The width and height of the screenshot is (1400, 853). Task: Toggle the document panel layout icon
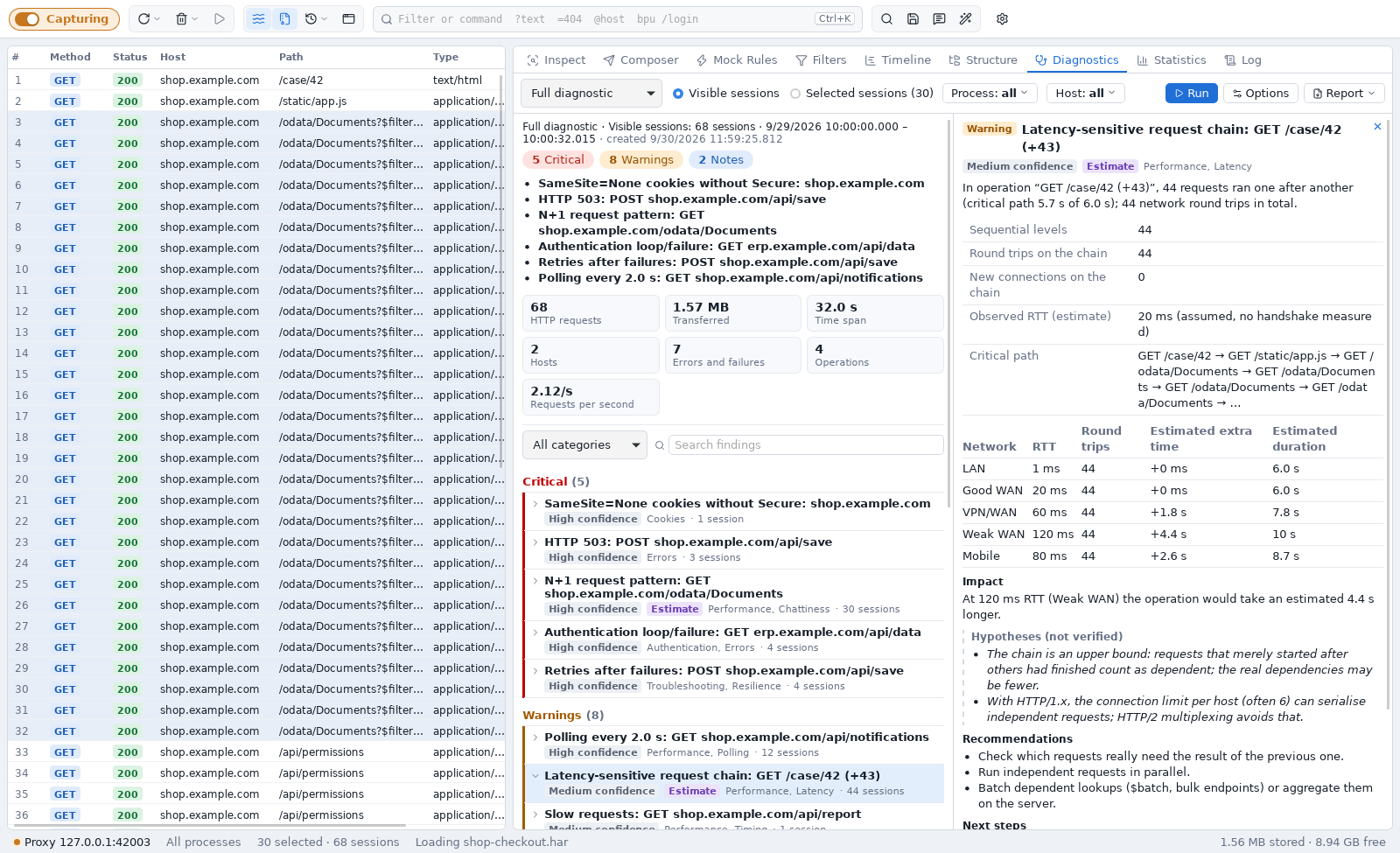tap(285, 18)
